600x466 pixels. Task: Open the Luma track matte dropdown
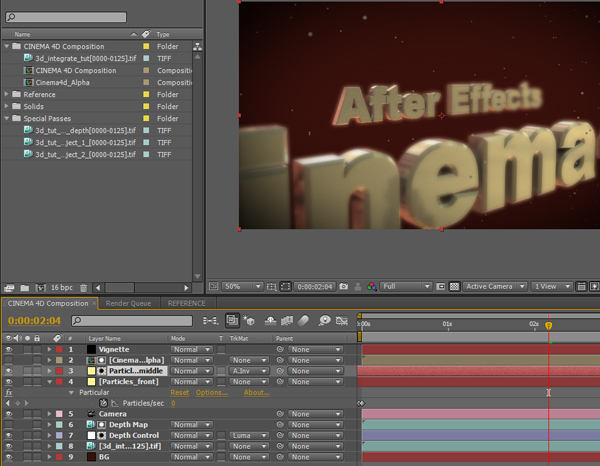(249, 435)
